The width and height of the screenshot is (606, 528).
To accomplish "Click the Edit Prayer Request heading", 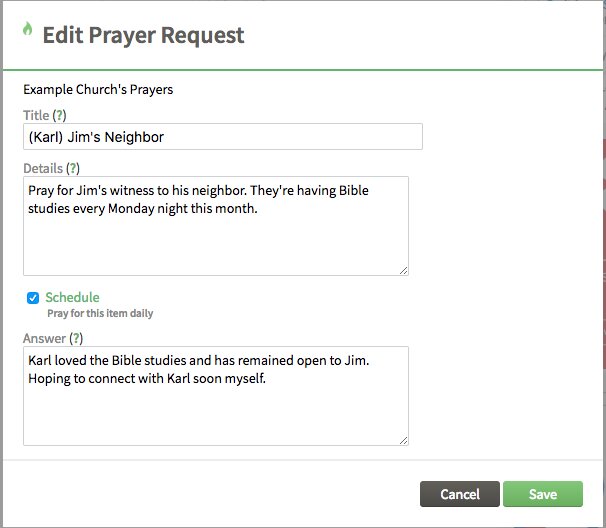I will click(x=143, y=35).
